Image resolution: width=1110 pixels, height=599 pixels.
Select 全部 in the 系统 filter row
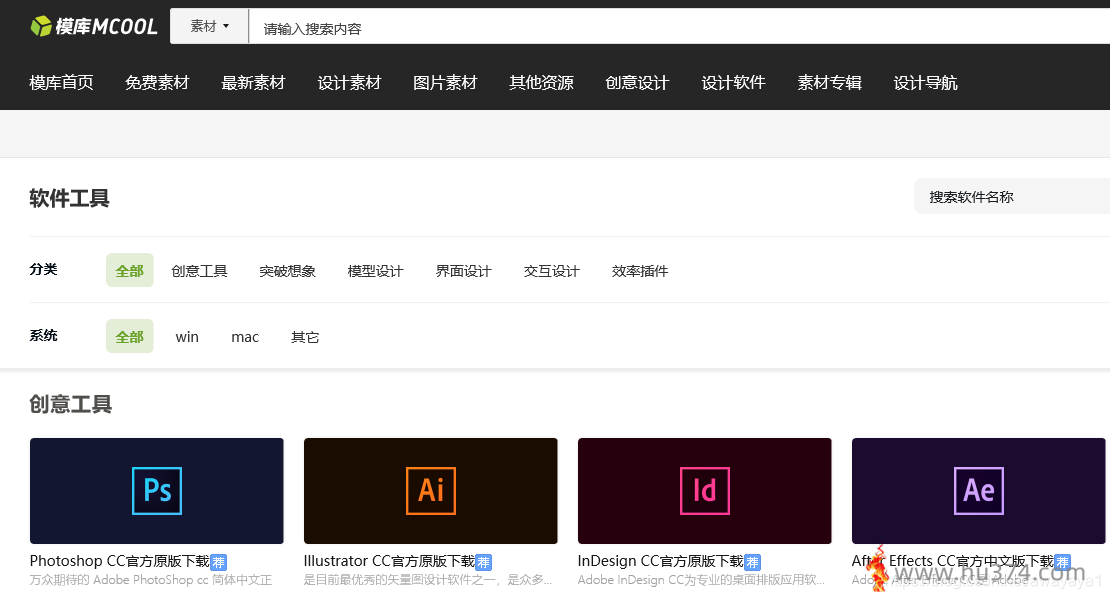coord(130,336)
